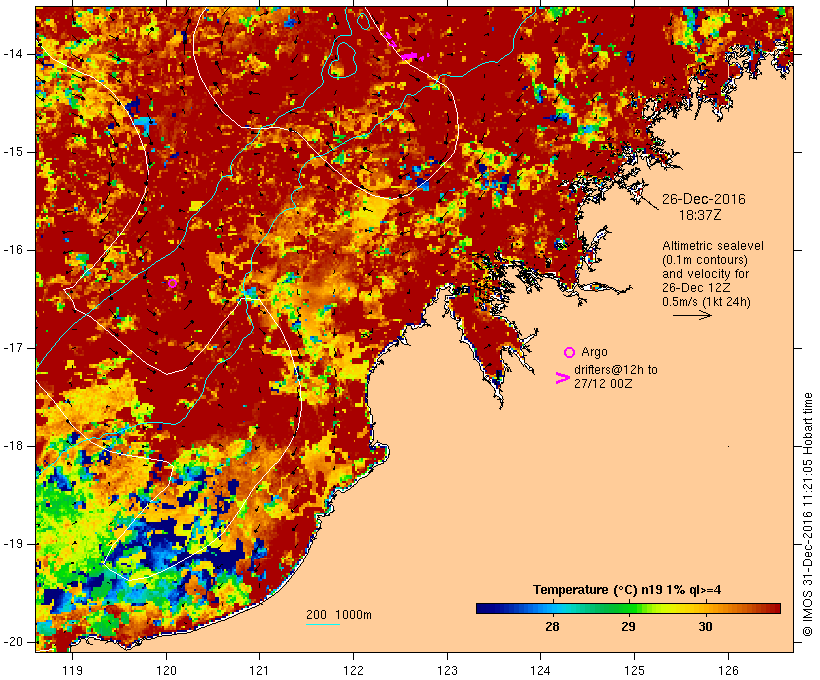Click the longitude label 119

(x=72, y=670)
